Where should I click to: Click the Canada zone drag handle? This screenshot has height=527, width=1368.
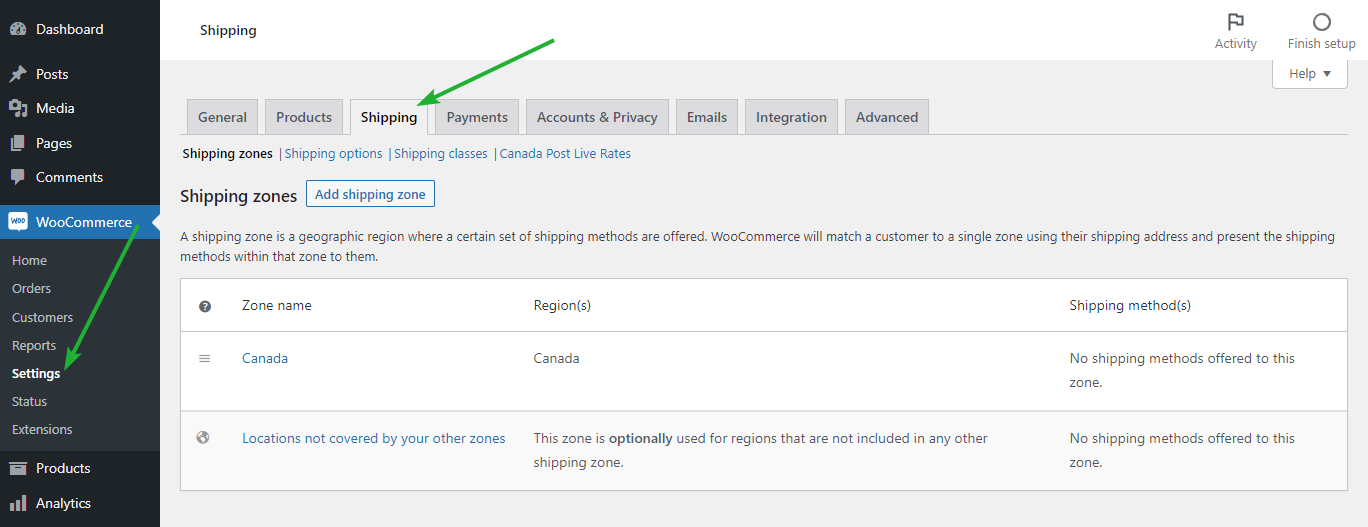205,358
